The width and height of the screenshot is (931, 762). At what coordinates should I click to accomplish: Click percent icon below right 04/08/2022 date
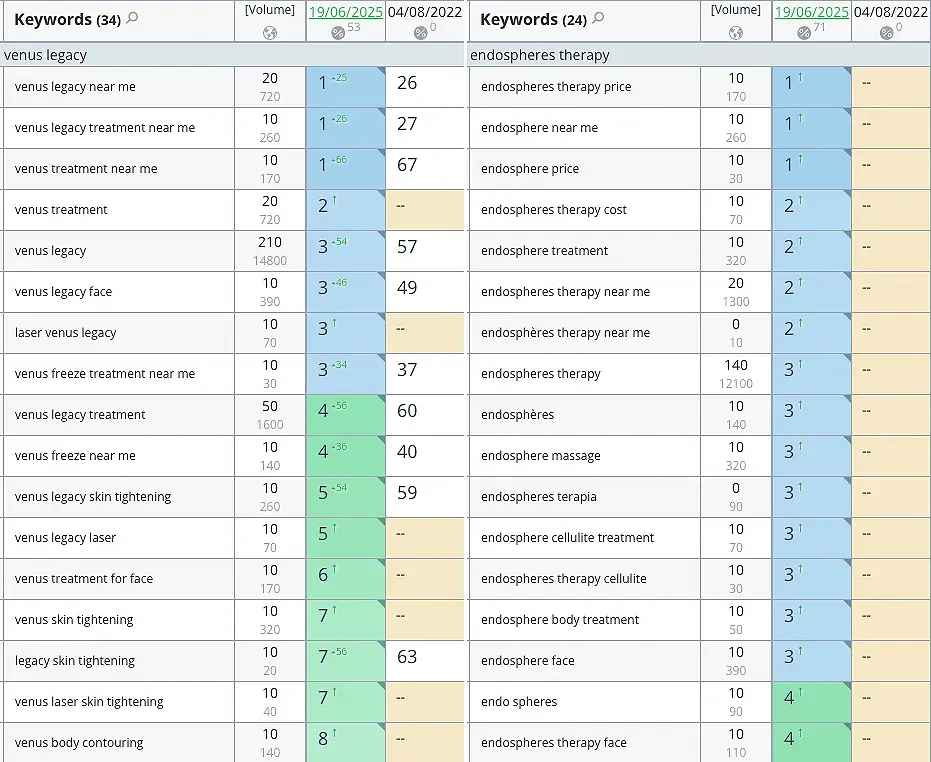[x=886, y=33]
